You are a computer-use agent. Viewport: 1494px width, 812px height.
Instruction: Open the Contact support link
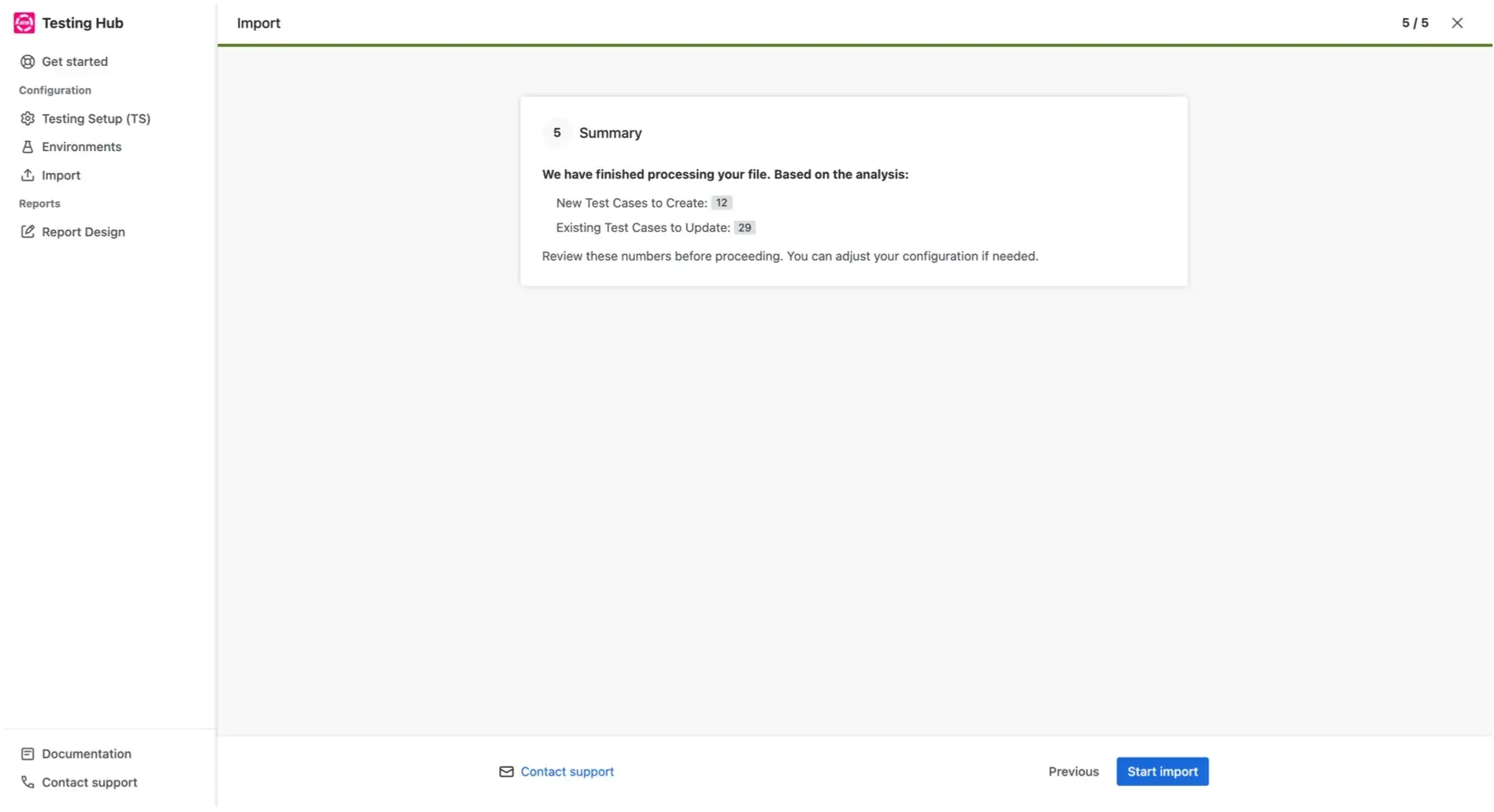567,771
